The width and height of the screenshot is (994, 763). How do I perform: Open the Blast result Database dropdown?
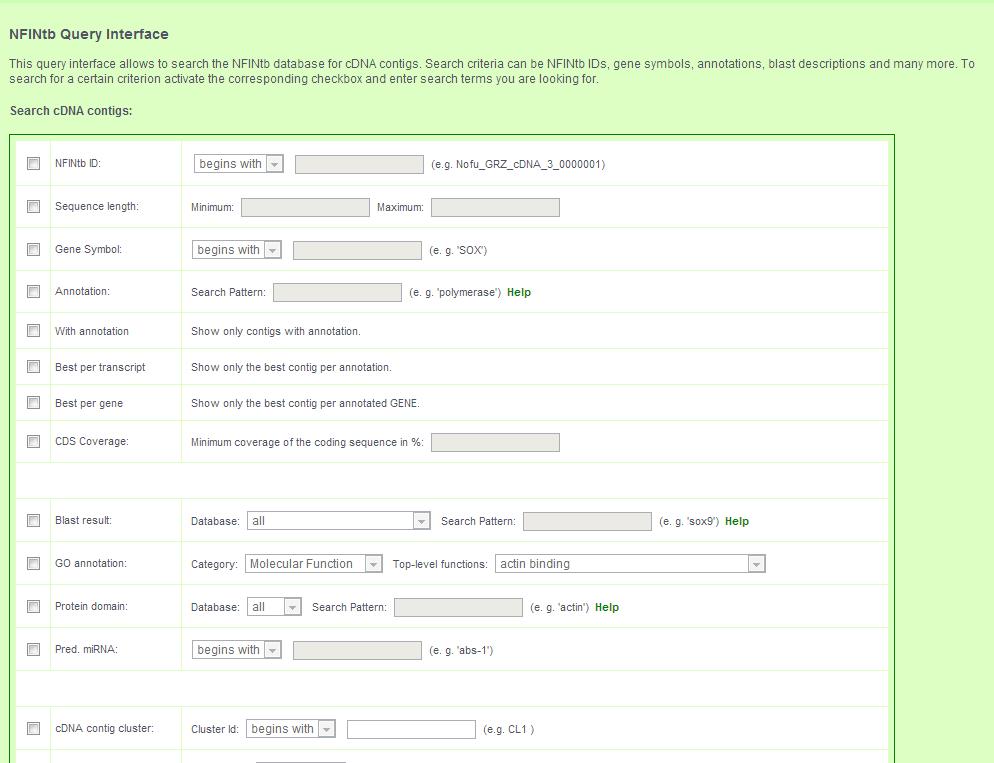click(x=338, y=521)
